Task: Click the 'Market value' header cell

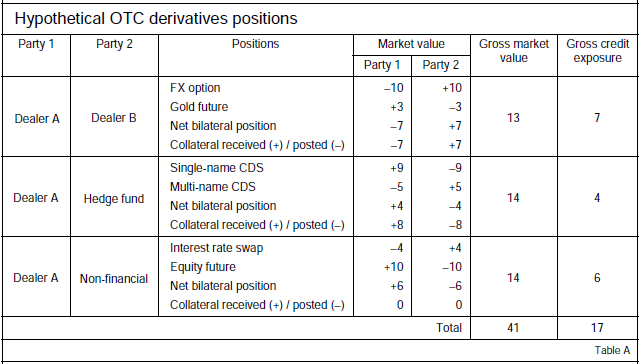Action: click(411, 44)
